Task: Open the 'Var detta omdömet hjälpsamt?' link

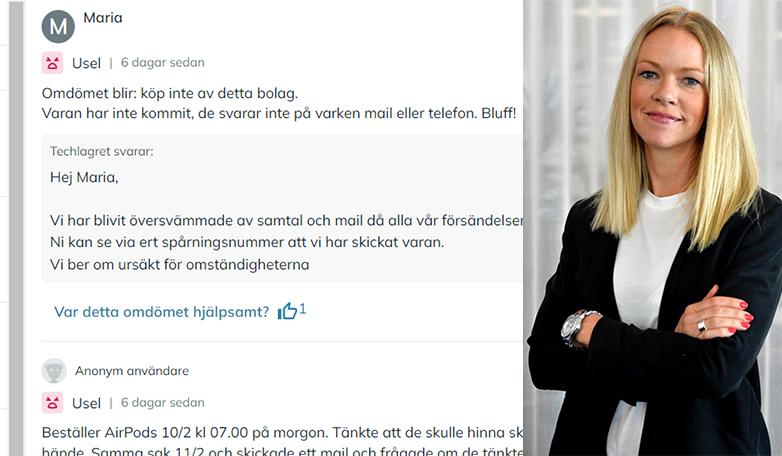Action: pyautogui.click(x=162, y=312)
